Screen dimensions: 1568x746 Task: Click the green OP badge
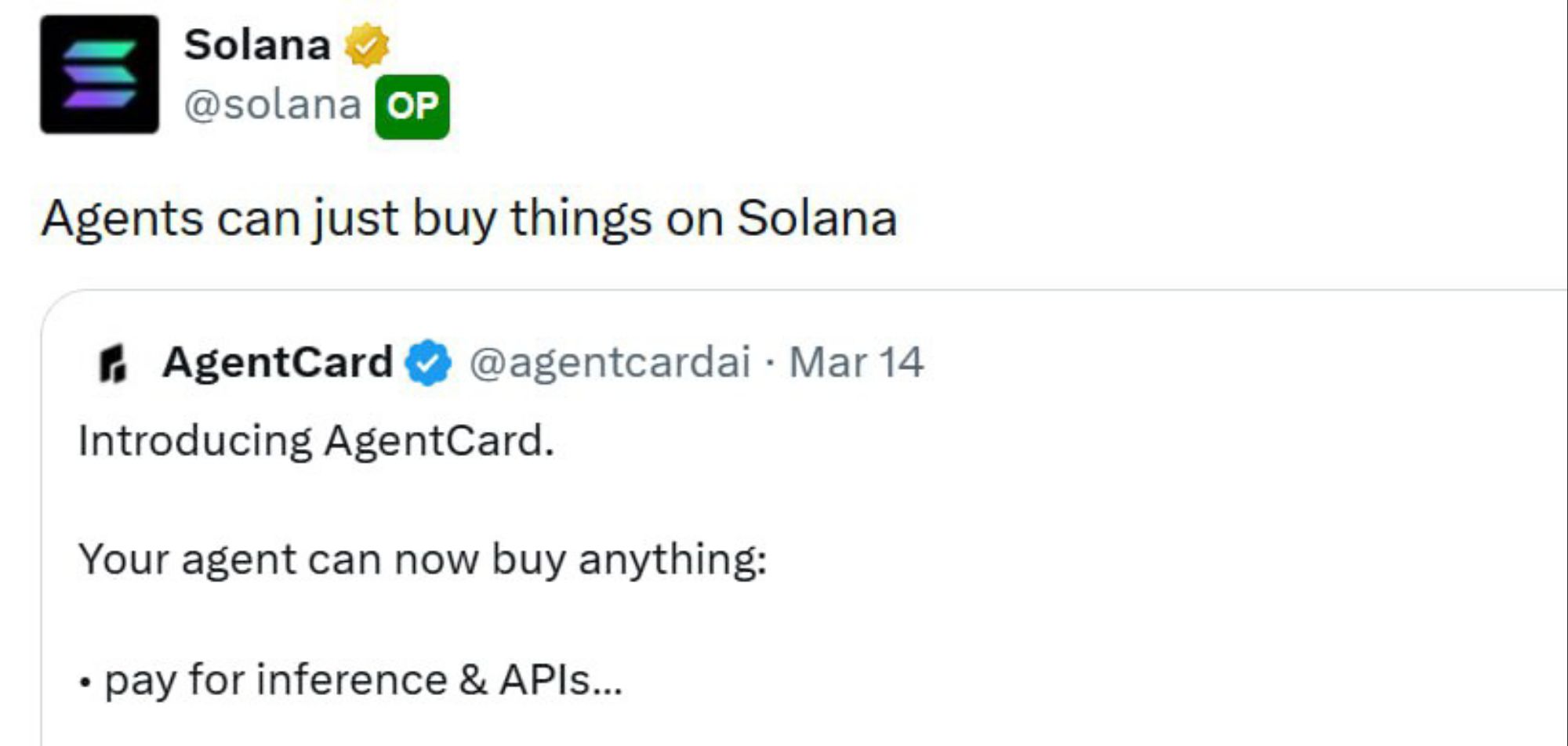tap(412, 107)
